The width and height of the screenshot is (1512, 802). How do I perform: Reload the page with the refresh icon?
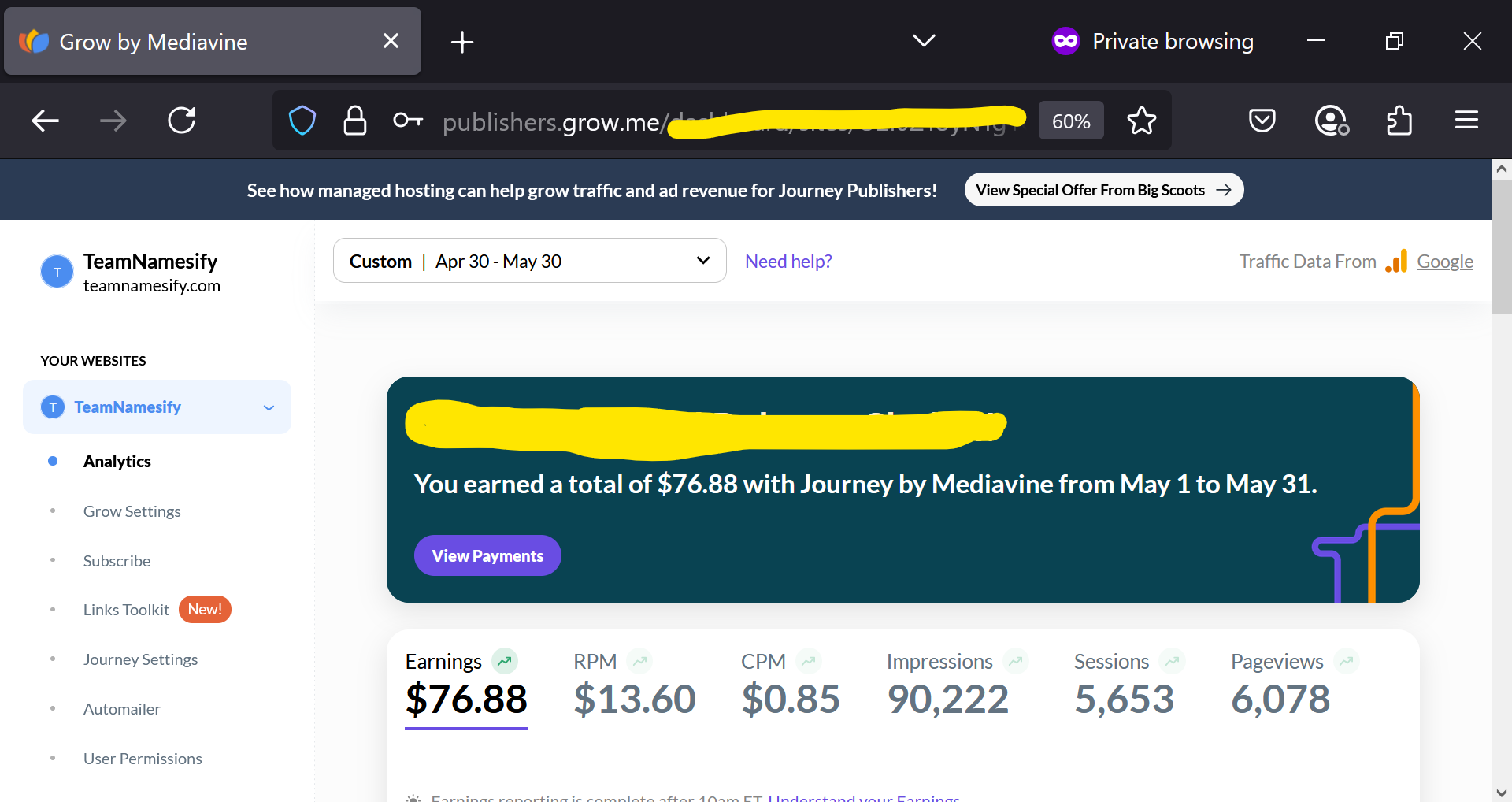click(182, 121)
